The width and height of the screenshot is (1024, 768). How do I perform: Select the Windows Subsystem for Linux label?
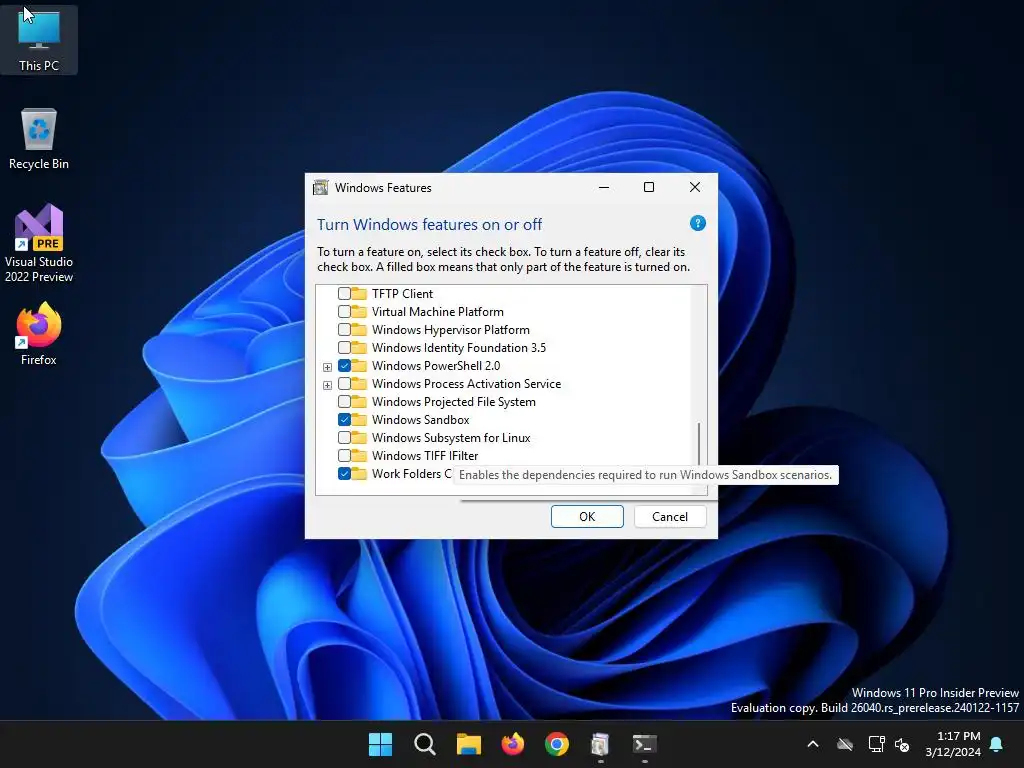451,438
